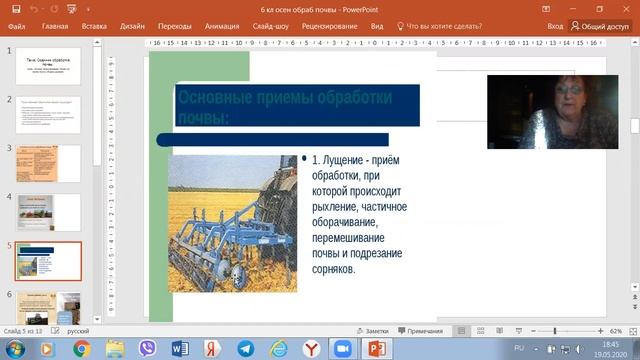Switch to the Рецензирование tab
This screenshot has height=360, width=640.
(329, 26)
